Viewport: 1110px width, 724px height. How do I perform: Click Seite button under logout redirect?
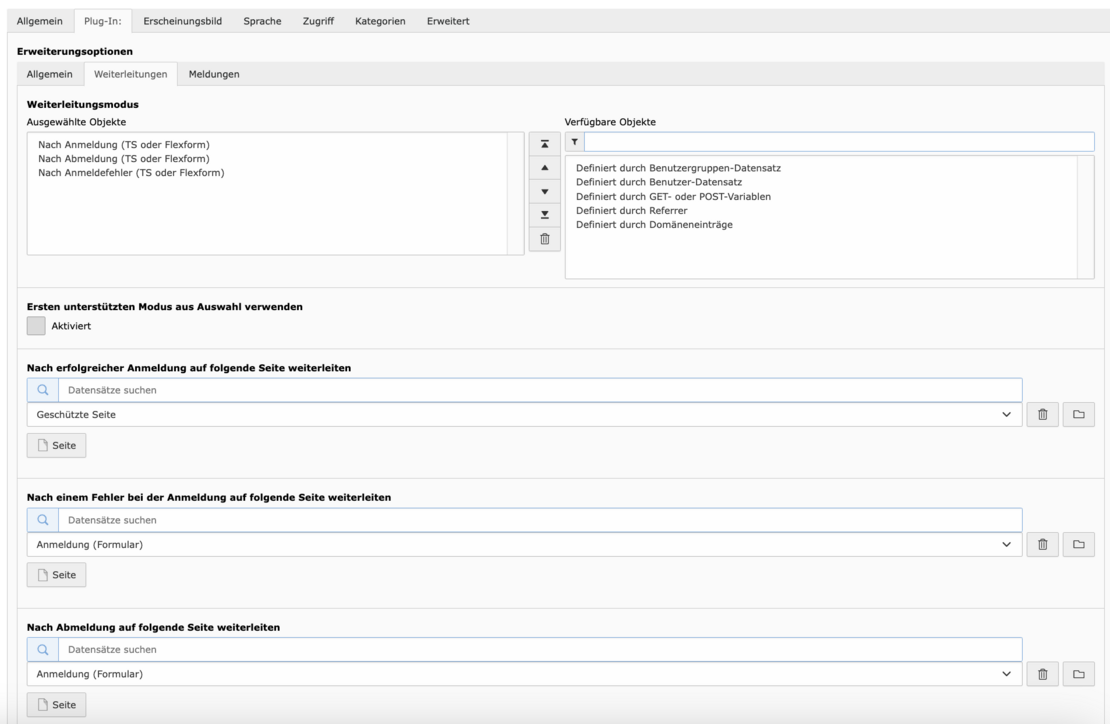click(57, 704)
